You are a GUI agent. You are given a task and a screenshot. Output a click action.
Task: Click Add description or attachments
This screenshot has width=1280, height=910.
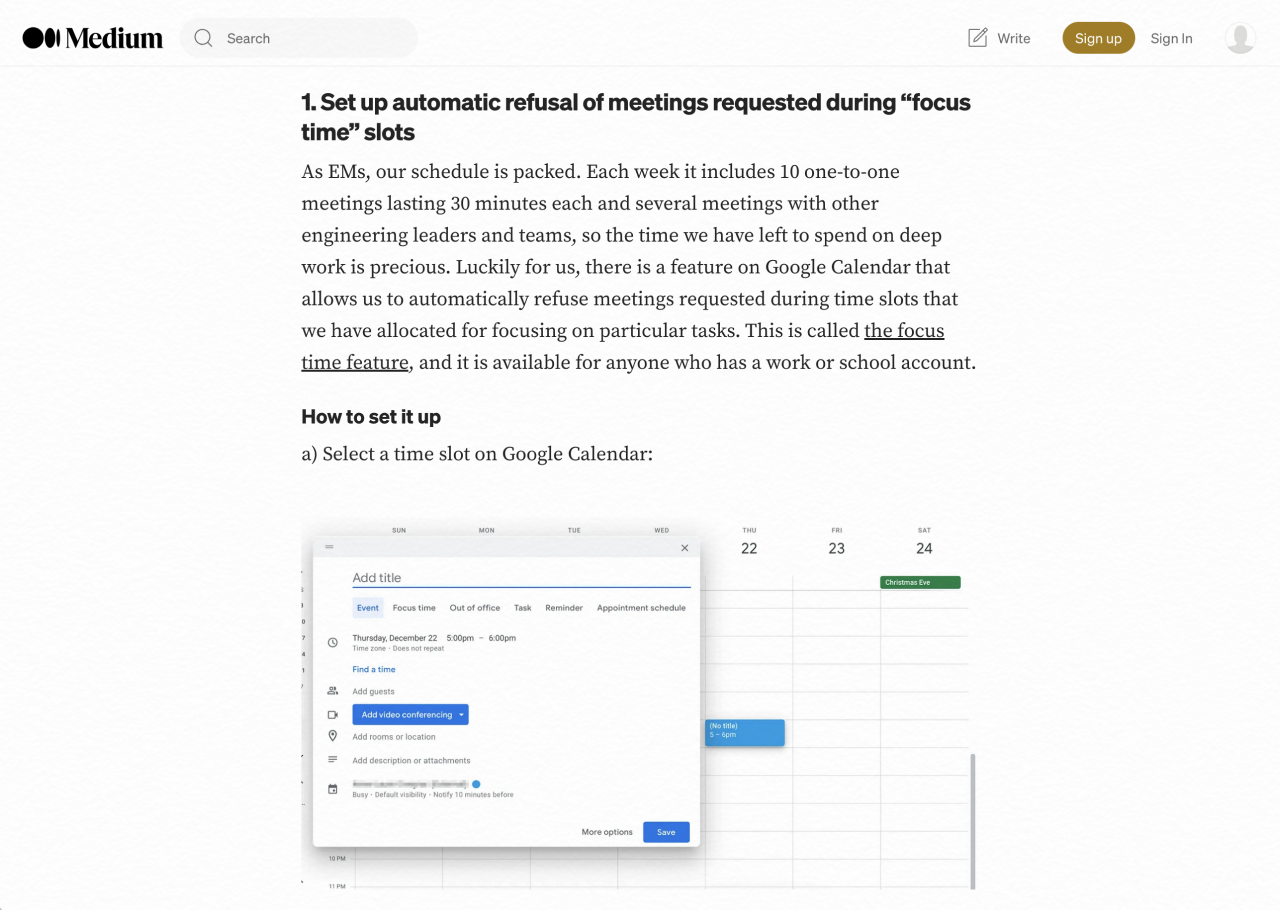[411, 761]
